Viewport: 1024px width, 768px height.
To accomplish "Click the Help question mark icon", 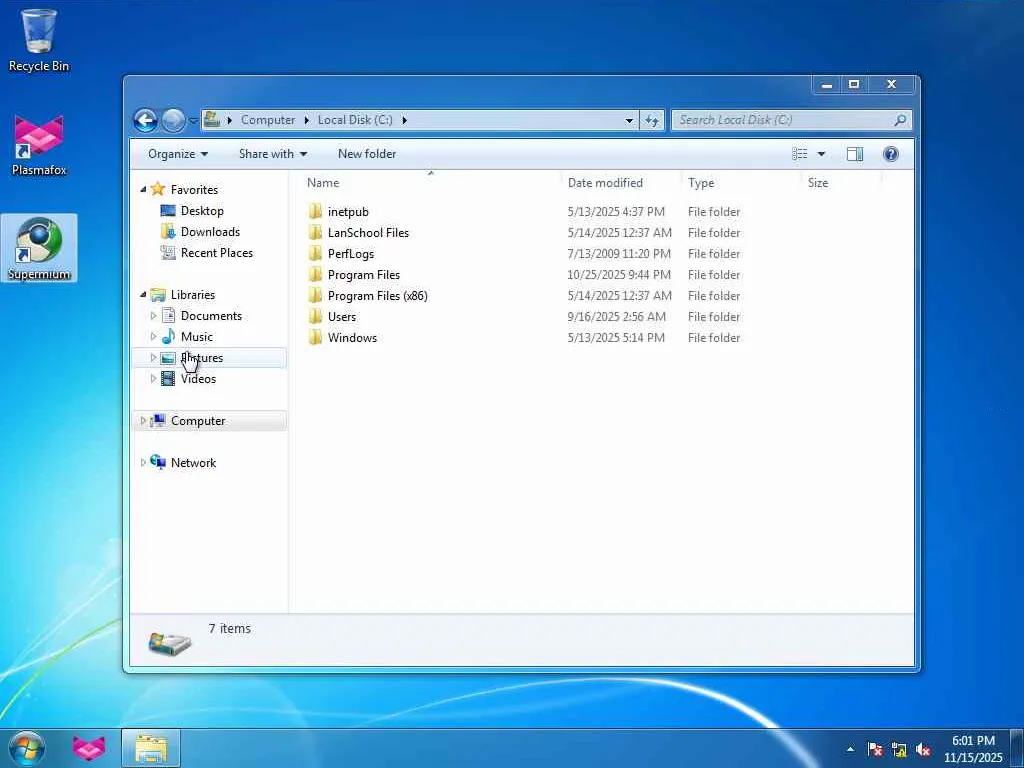I will point(890,154).
